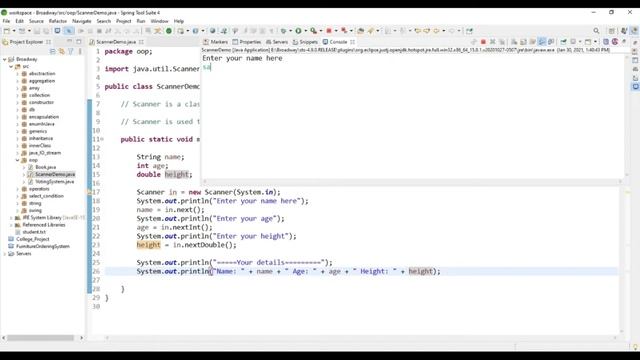Close the Console view tab
This screenshot has width=640, height=360.
352,42
